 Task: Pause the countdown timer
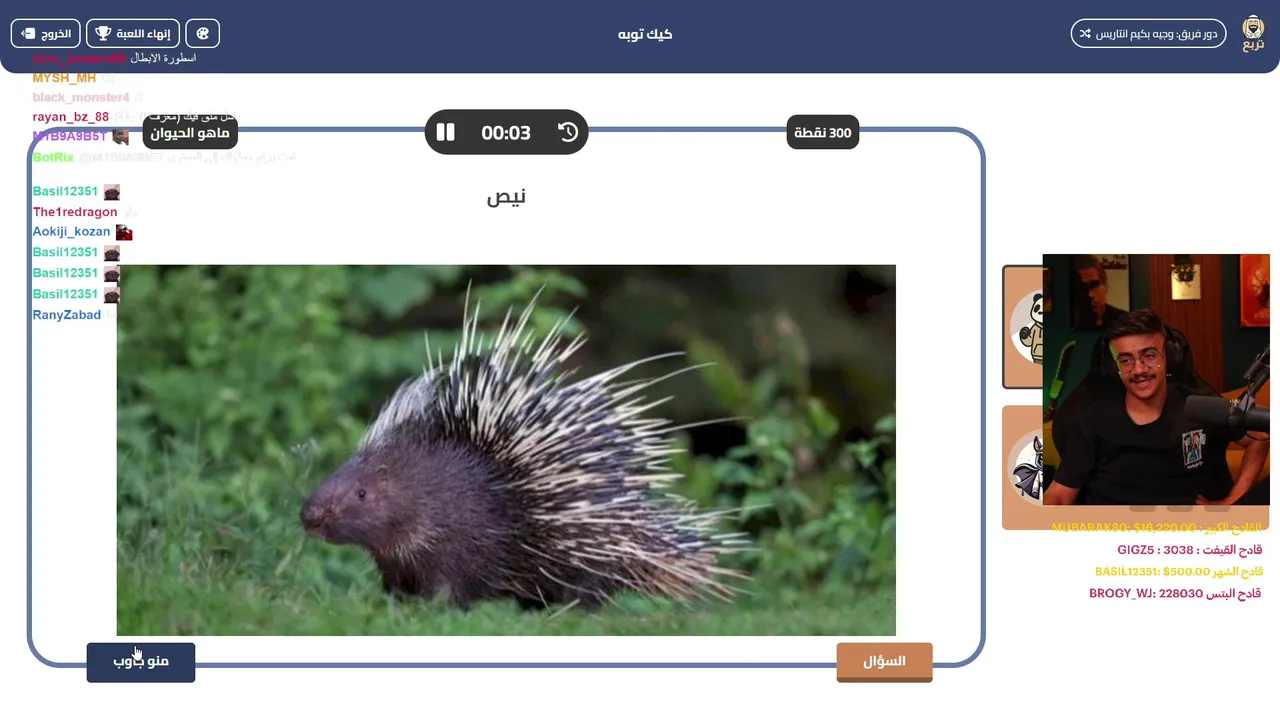click(446, 132)
